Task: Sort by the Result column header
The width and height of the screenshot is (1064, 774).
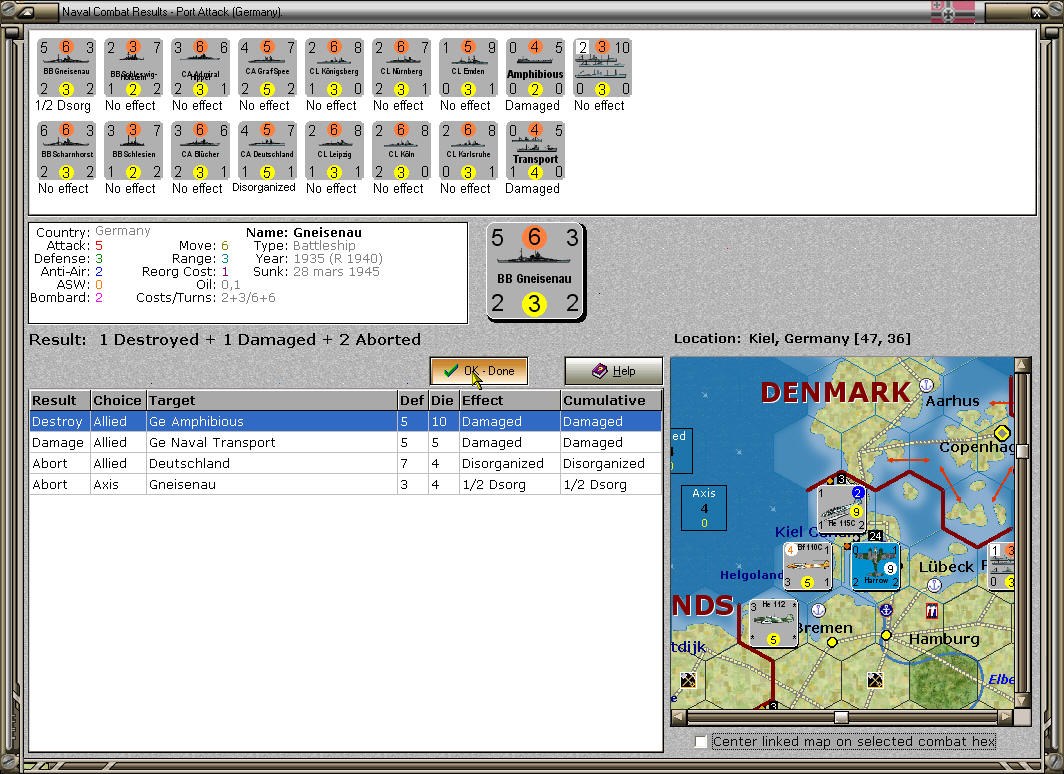Action: tap(60, 400)
